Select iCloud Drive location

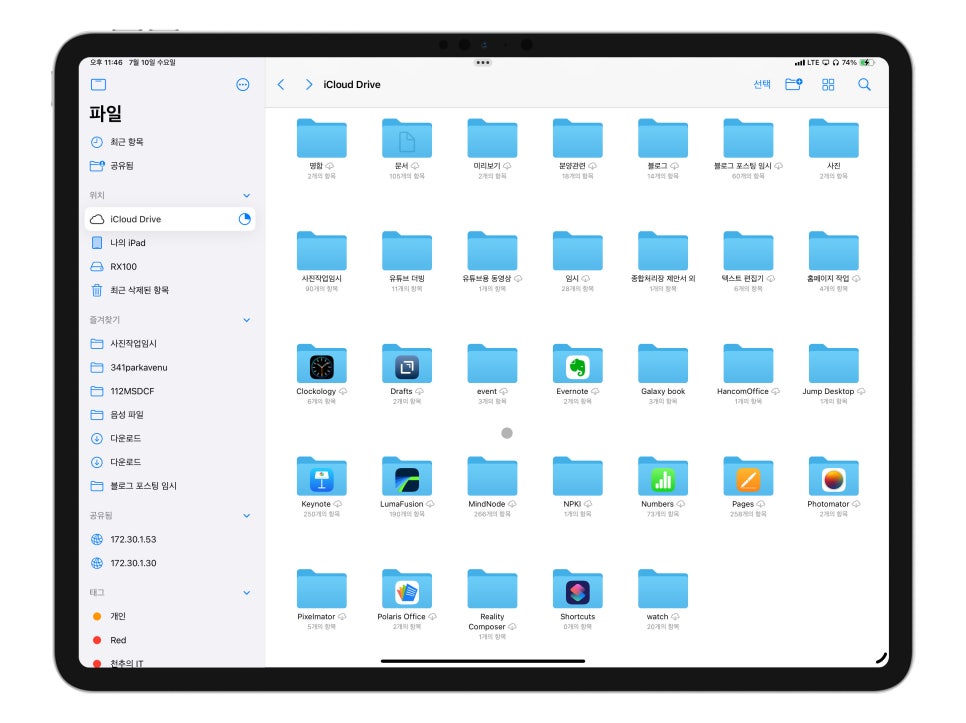(169, 219)
